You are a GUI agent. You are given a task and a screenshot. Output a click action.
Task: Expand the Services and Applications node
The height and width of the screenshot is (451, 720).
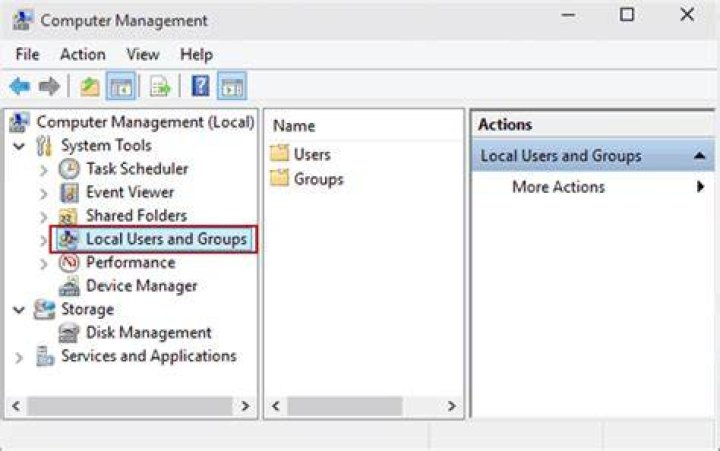(x=19, y=357)
